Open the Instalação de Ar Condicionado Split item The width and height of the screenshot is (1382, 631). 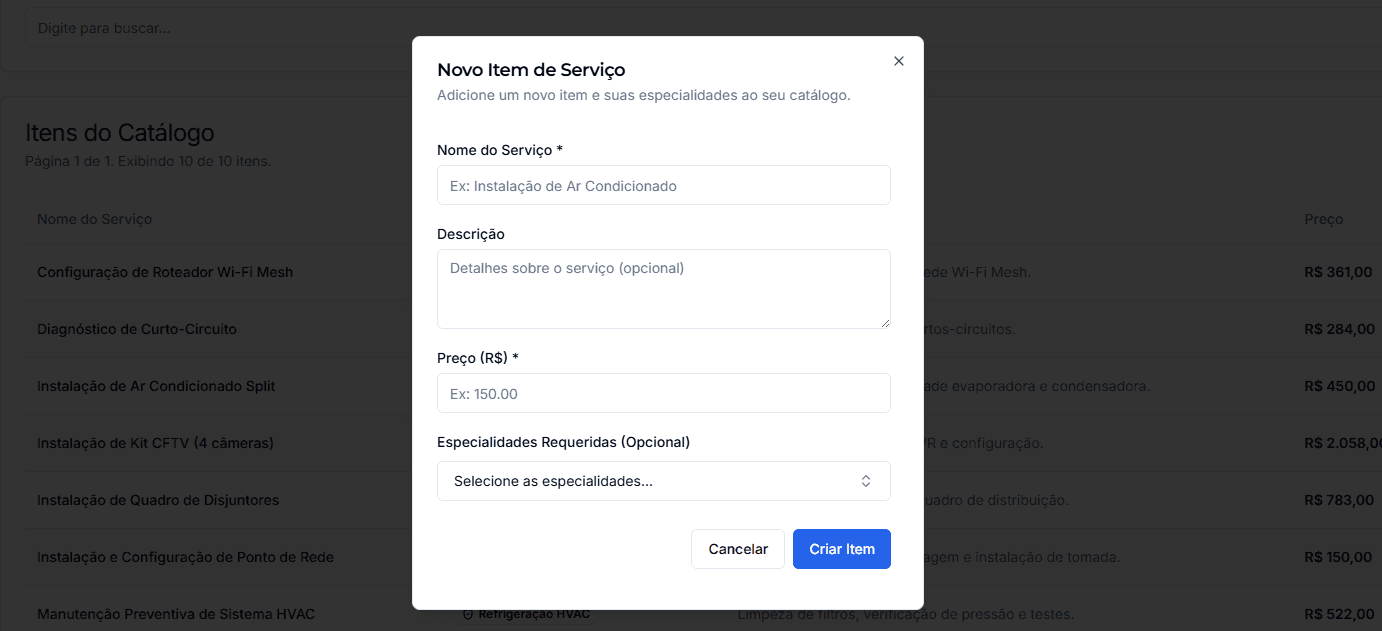click(160, 385)
